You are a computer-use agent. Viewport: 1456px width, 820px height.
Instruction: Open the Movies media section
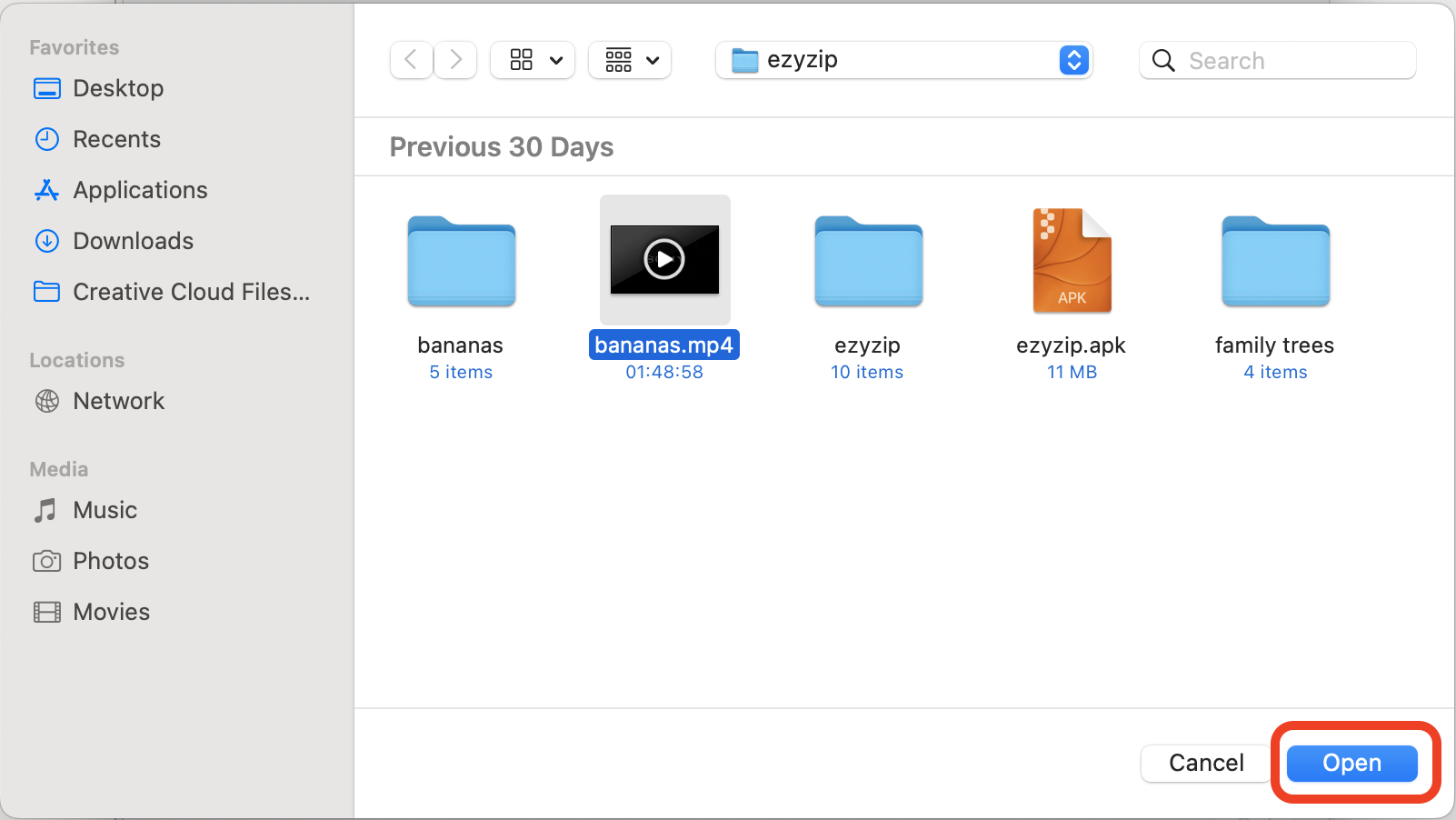(x=111, y=612)
